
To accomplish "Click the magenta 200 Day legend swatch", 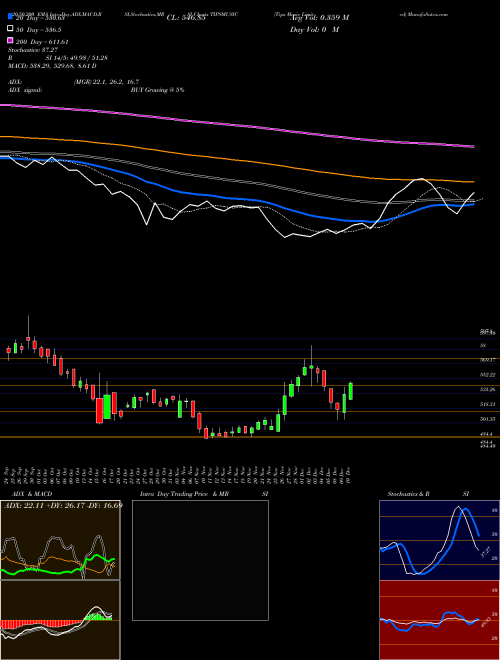I will coord(10,41).
